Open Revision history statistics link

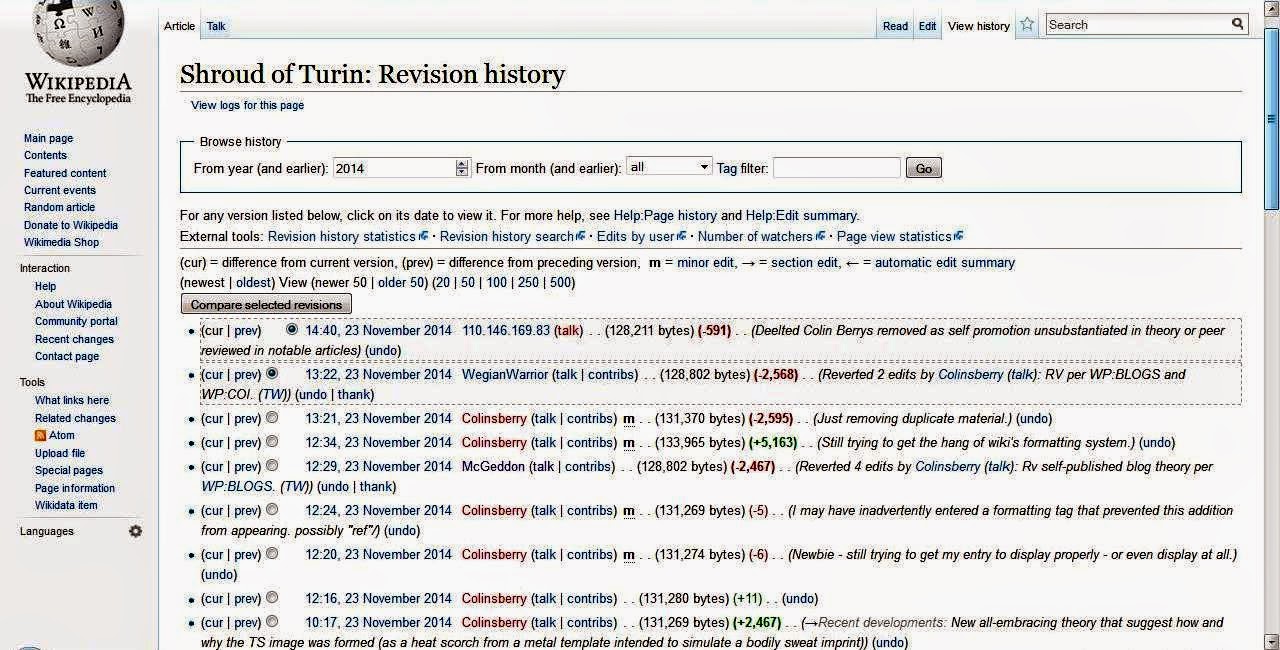click(342, 237)
